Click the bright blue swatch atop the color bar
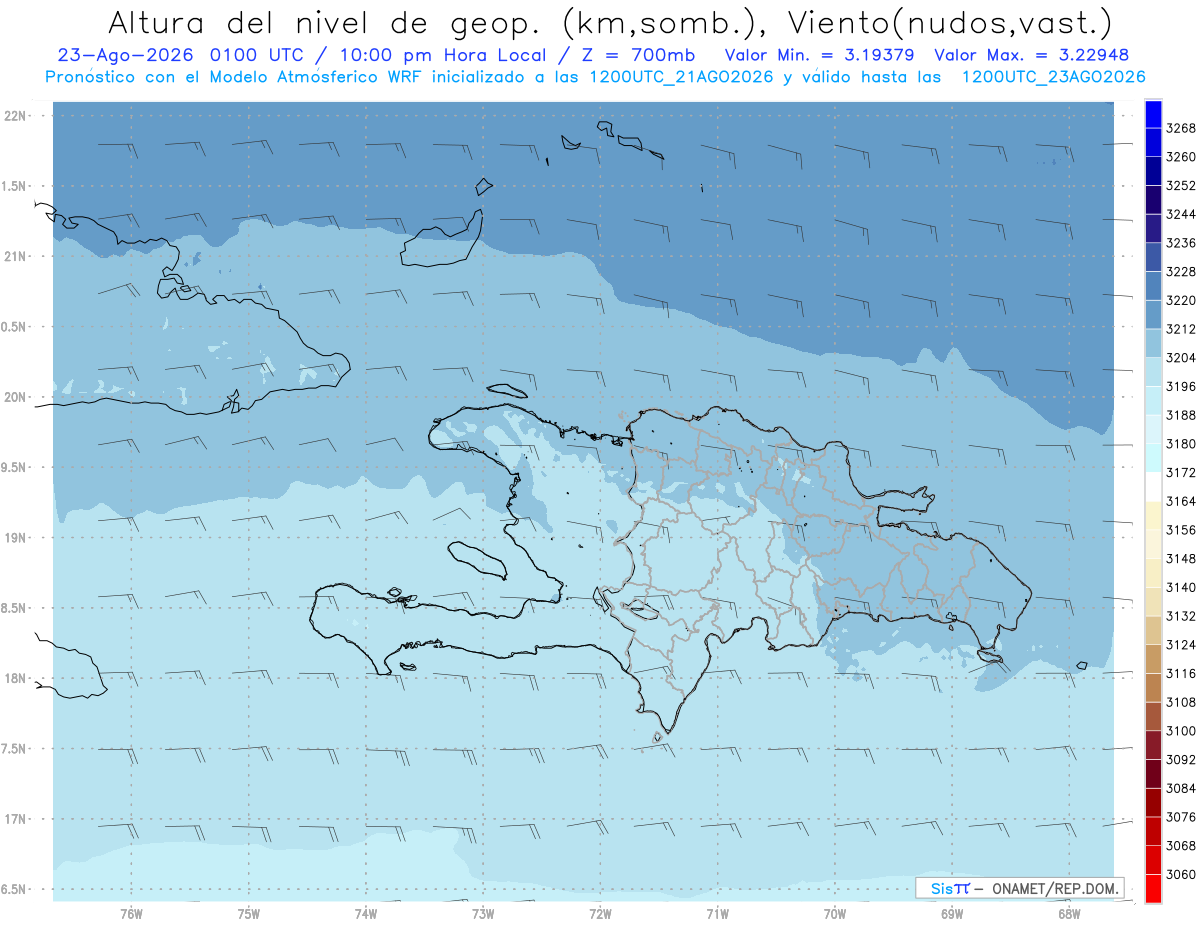This screenshot has width=1200, height=927. coord(1153,113)
